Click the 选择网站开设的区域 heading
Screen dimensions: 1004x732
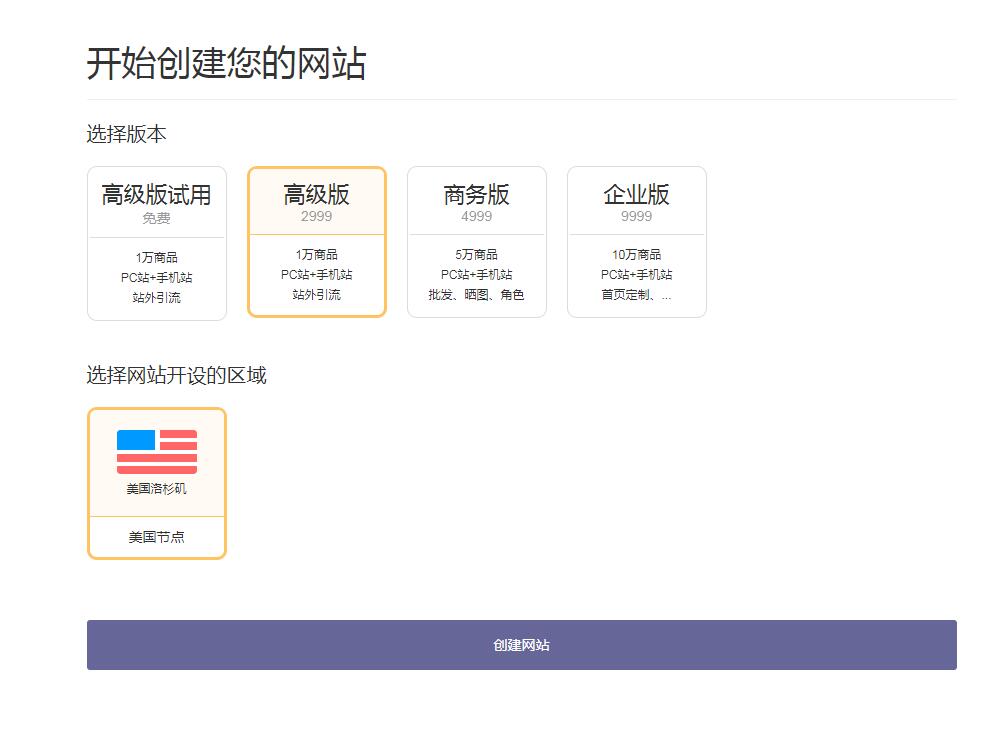pos(177,375)
